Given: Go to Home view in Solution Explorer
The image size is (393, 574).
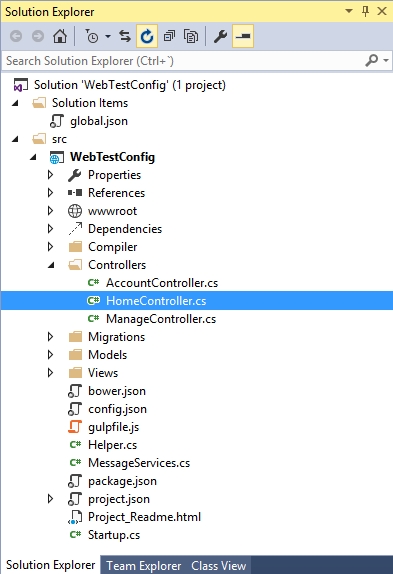Looking at the screenshot, I should point(60,36).
